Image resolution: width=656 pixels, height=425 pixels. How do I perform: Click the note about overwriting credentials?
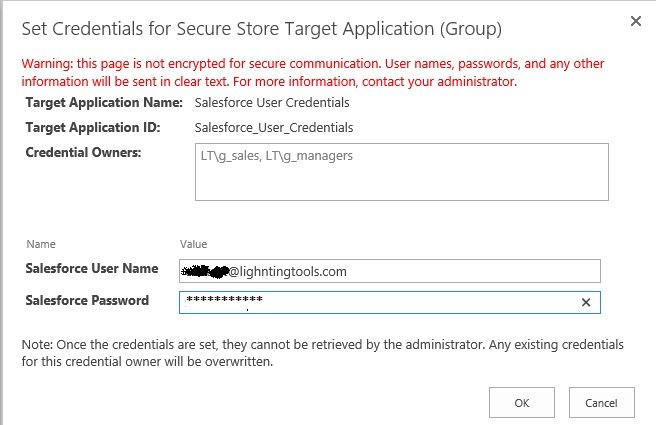click(x=323, y=353)
